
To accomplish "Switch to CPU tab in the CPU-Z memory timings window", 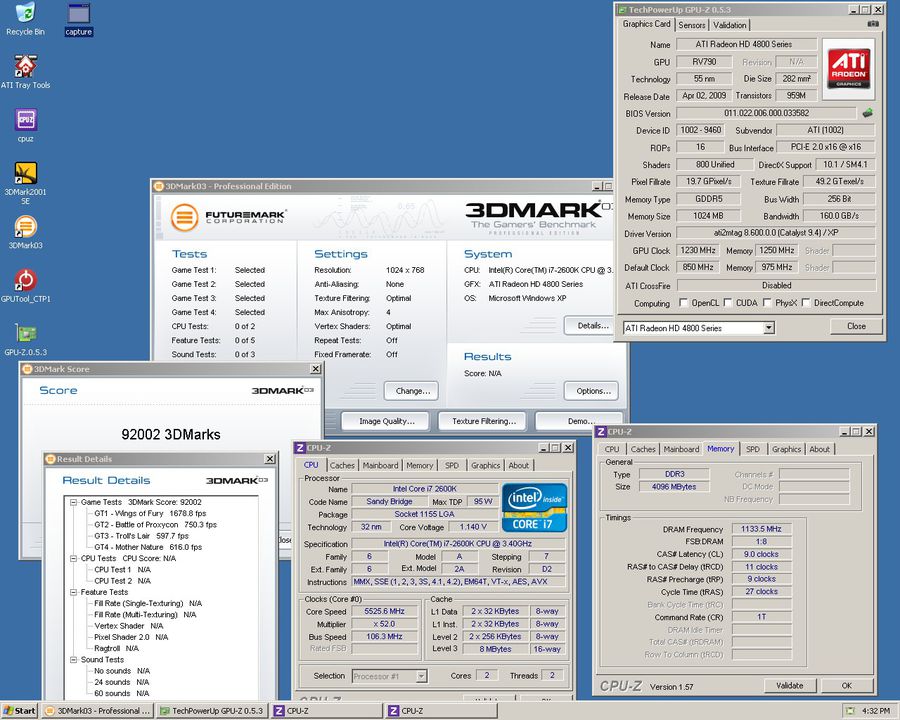I will (x=612, y=450).
